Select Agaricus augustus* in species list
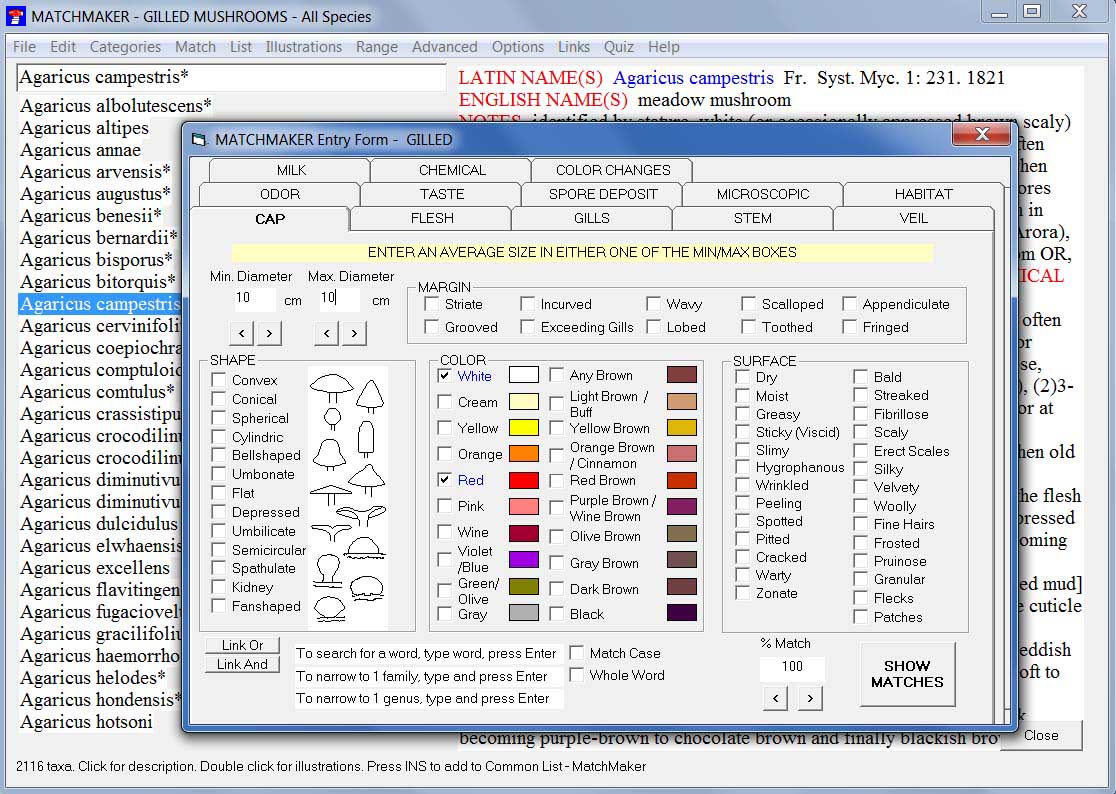The height and width of the screenshot is (794, 1116). tap(95, 194)
